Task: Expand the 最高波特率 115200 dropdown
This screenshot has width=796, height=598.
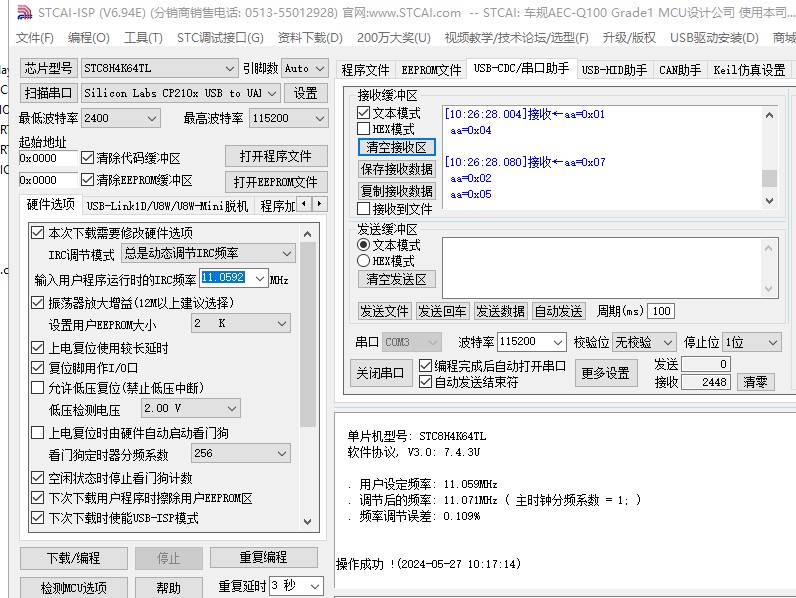Action: pyautogui.click(x=319, y=118)
